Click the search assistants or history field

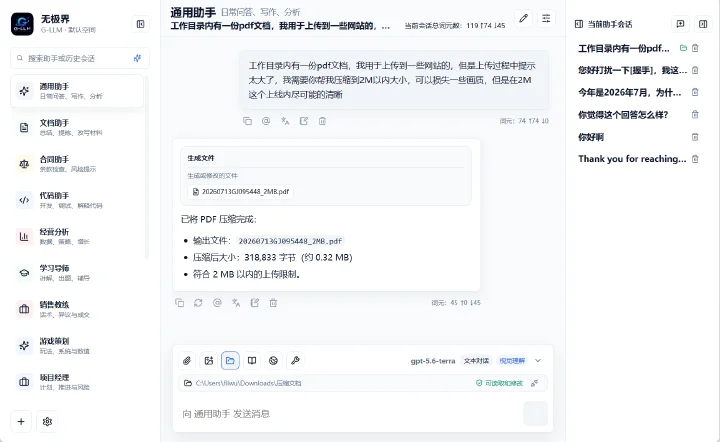pos(80,58)
